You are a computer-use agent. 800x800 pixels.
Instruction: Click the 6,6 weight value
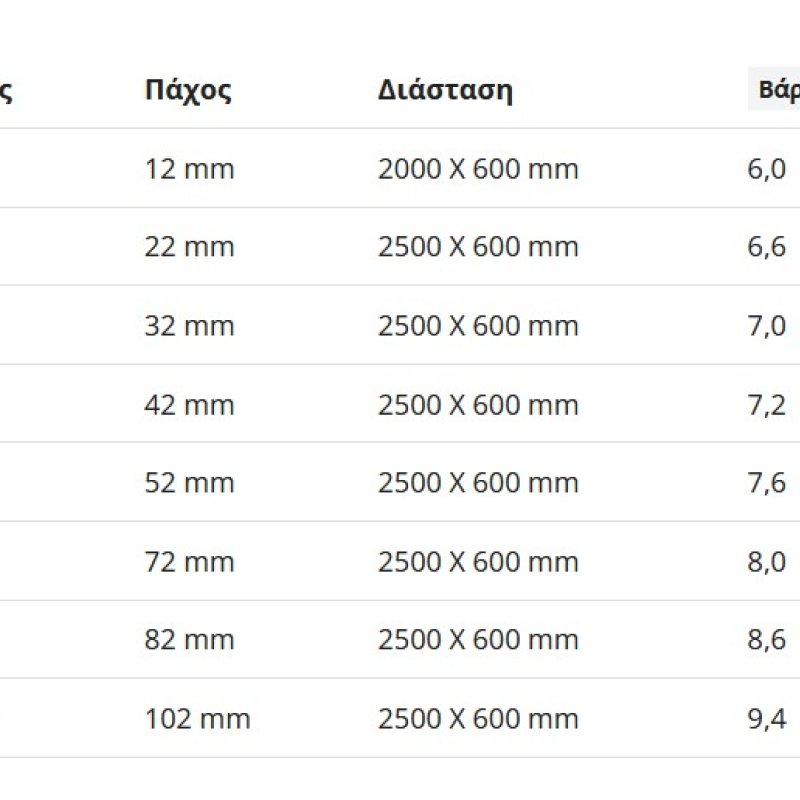[767, 247]
